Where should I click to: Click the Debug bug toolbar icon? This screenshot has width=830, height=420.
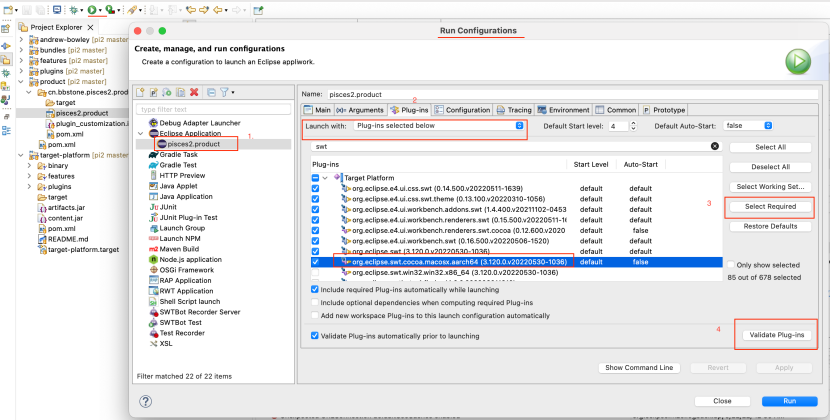tap(74, 10)
